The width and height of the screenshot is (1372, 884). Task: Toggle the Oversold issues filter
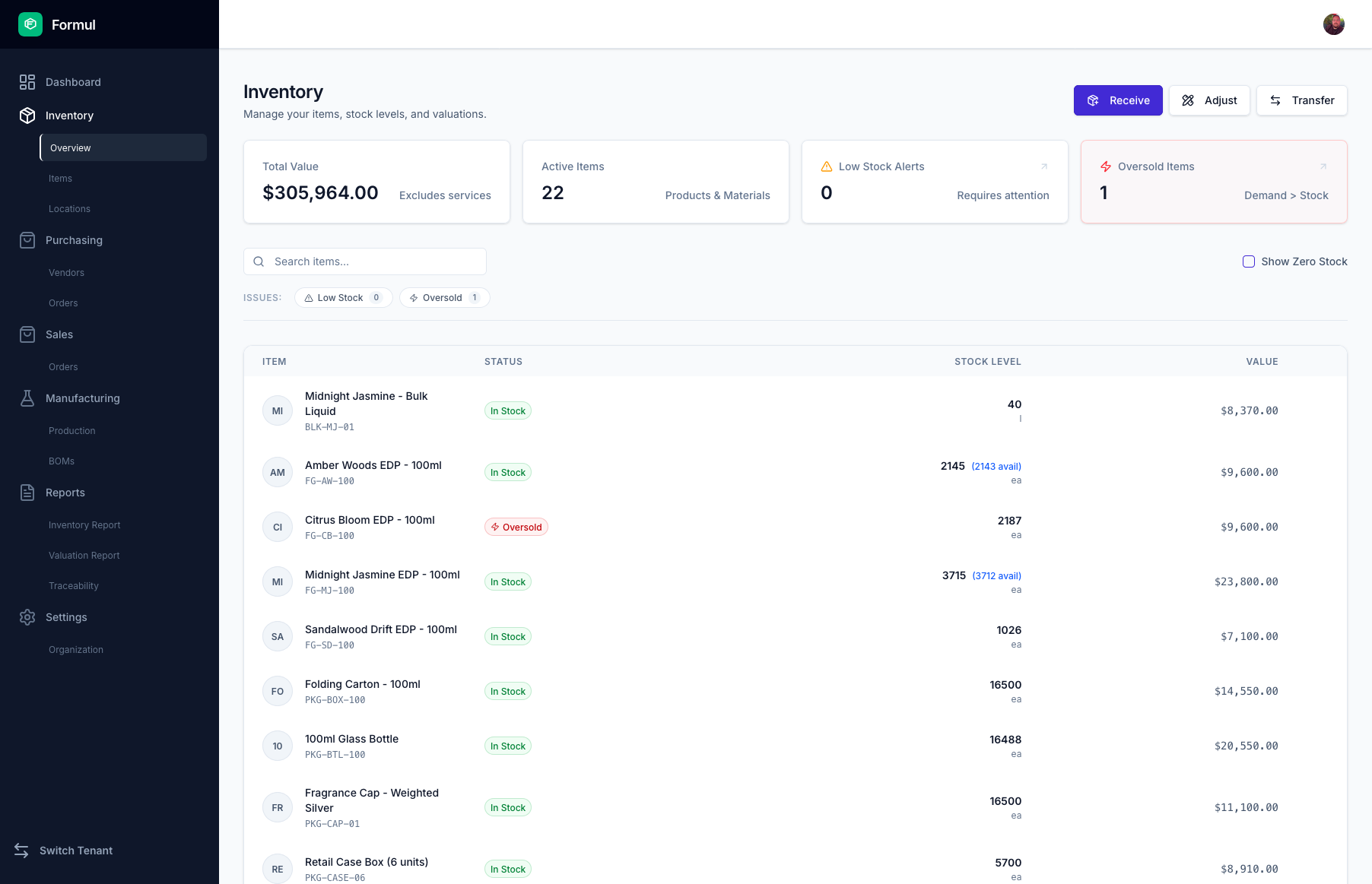pyautogui.click(x=444, y=297)
